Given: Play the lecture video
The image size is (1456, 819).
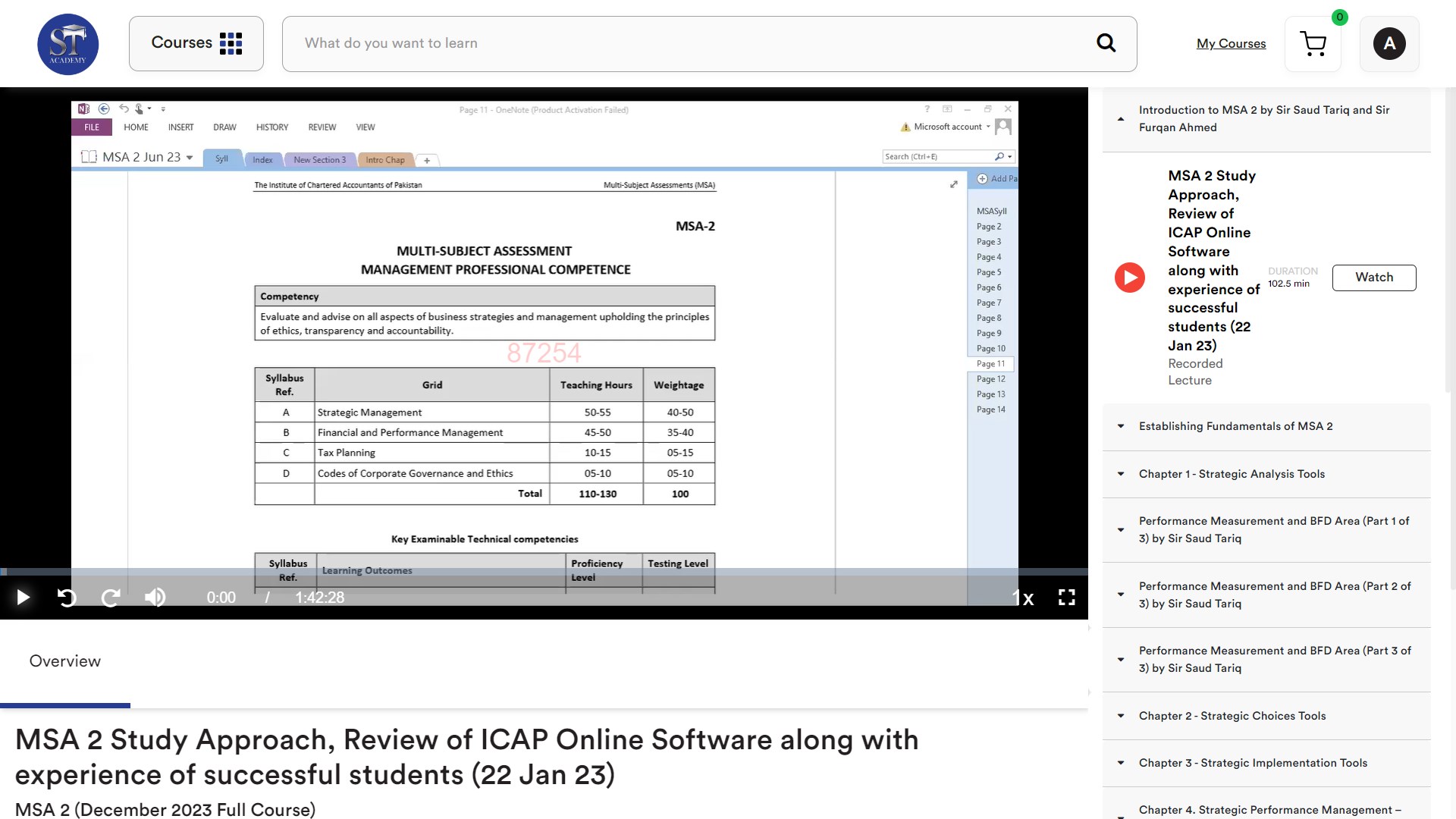Looking at the screenshot, I should (x=23, y=598).
